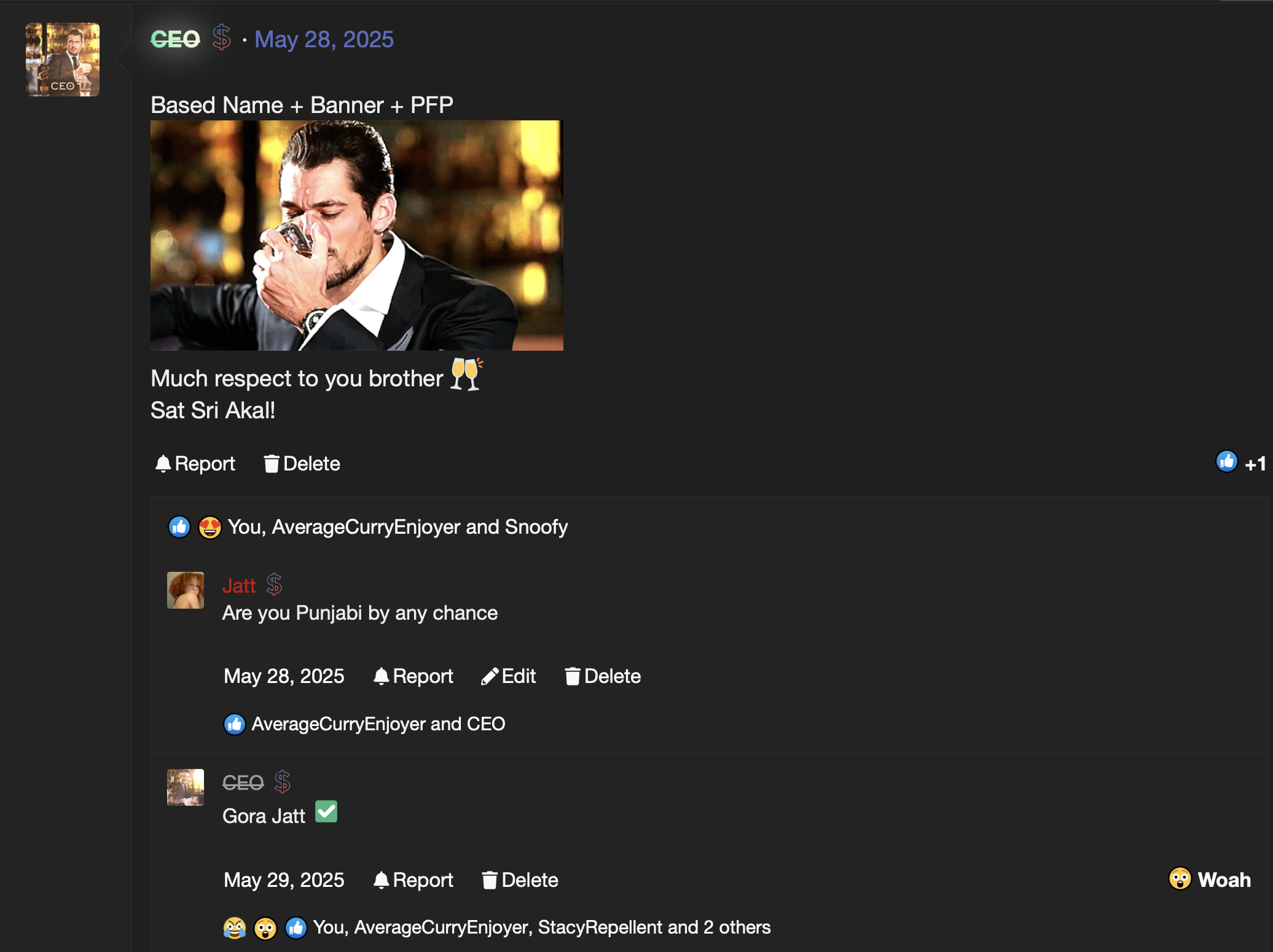View who reacted: You, AverageCurryEnjoyer and Snoofy

pos(398,527)
